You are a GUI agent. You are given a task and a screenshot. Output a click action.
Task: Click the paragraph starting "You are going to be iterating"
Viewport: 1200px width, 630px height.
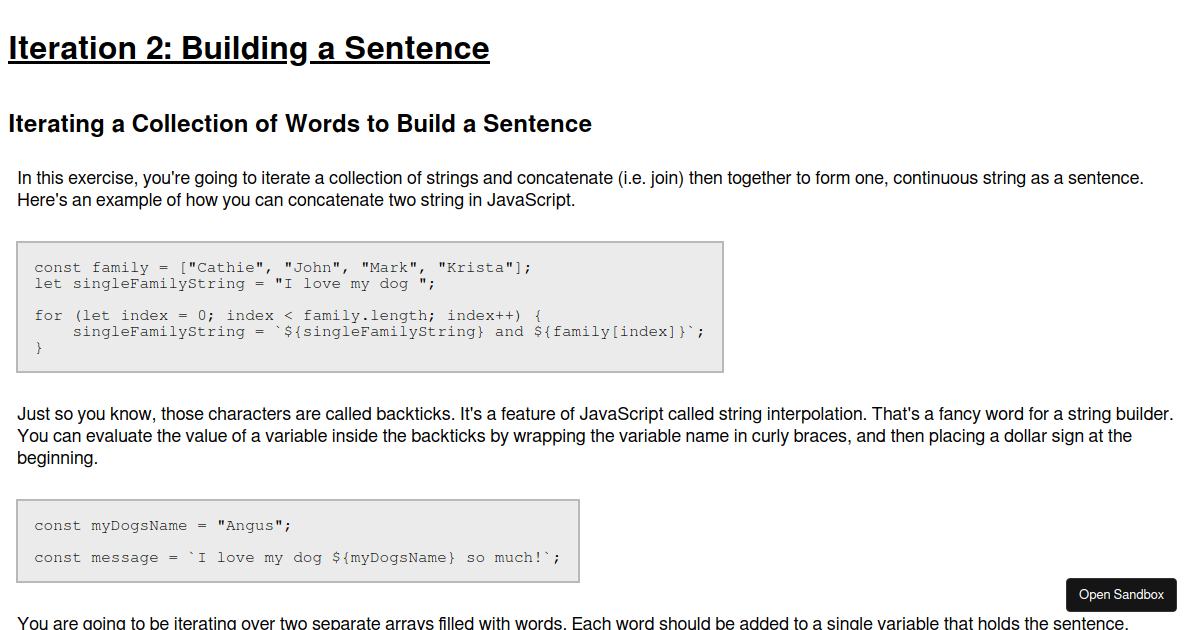click(572, 623)
